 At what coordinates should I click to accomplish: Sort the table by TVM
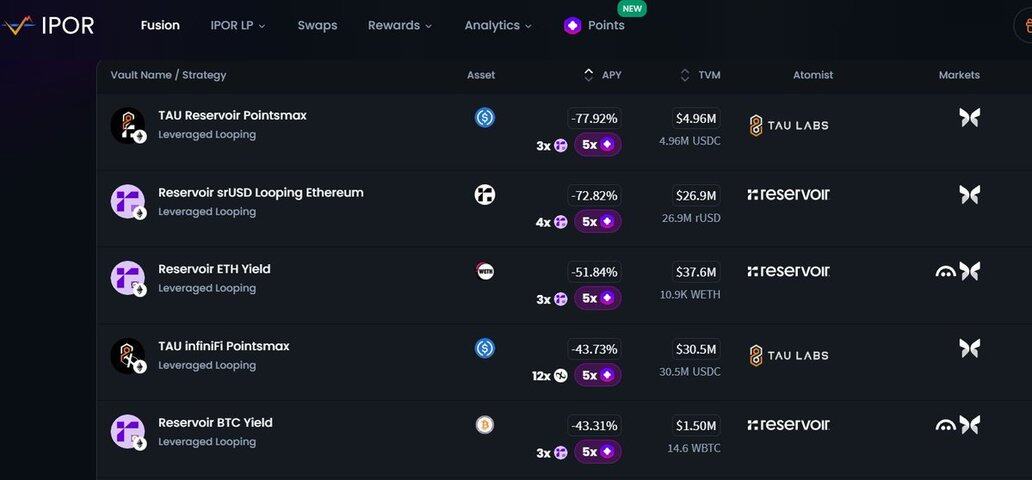(700, 75)
